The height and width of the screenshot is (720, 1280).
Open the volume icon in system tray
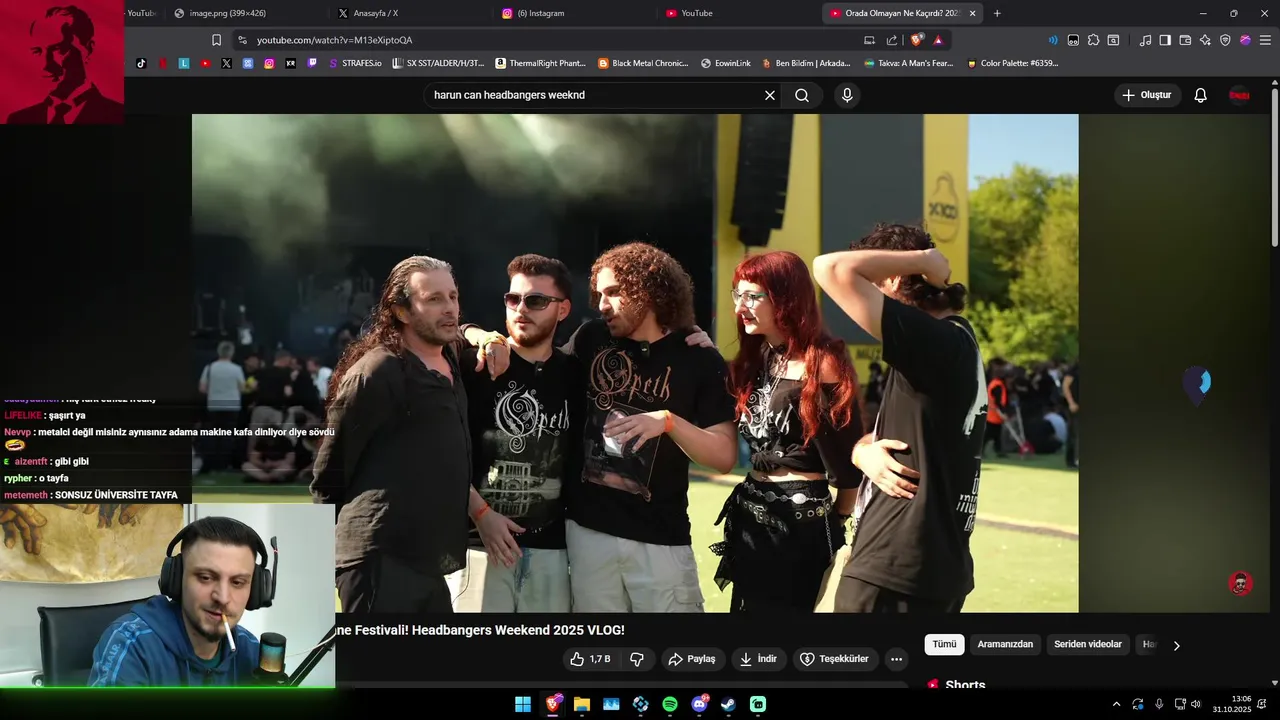click(1196, 704)
